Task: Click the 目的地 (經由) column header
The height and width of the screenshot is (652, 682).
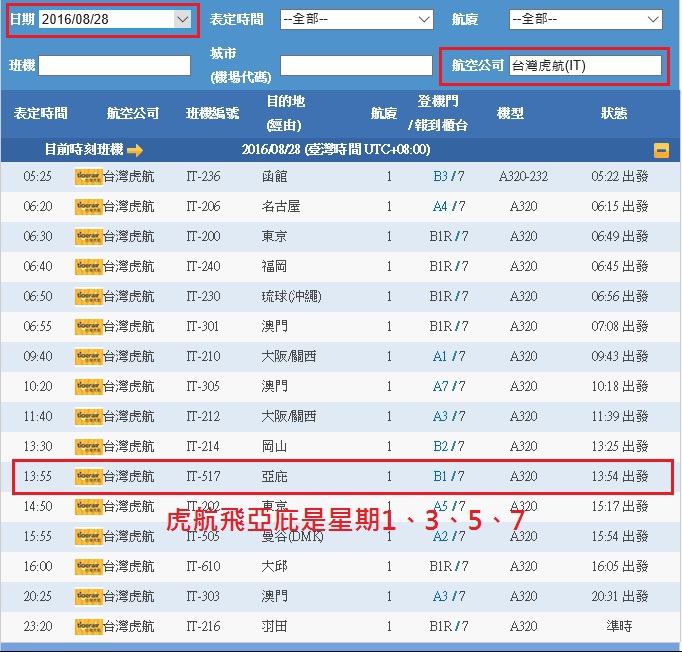Action: click(285, 114)
